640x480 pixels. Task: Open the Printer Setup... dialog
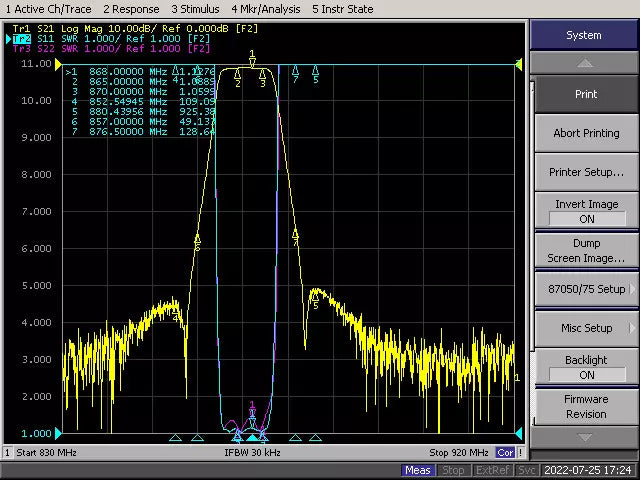pyautogui.click(x=586, y=172)
